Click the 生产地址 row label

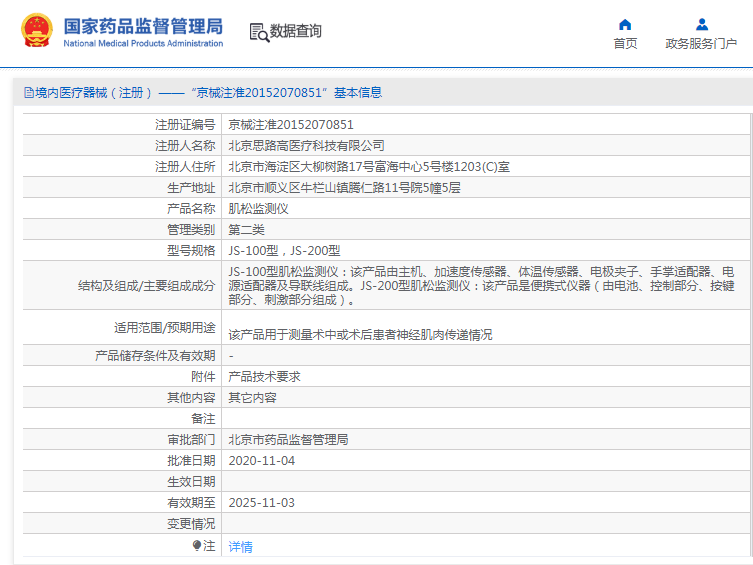pos(191,188)
